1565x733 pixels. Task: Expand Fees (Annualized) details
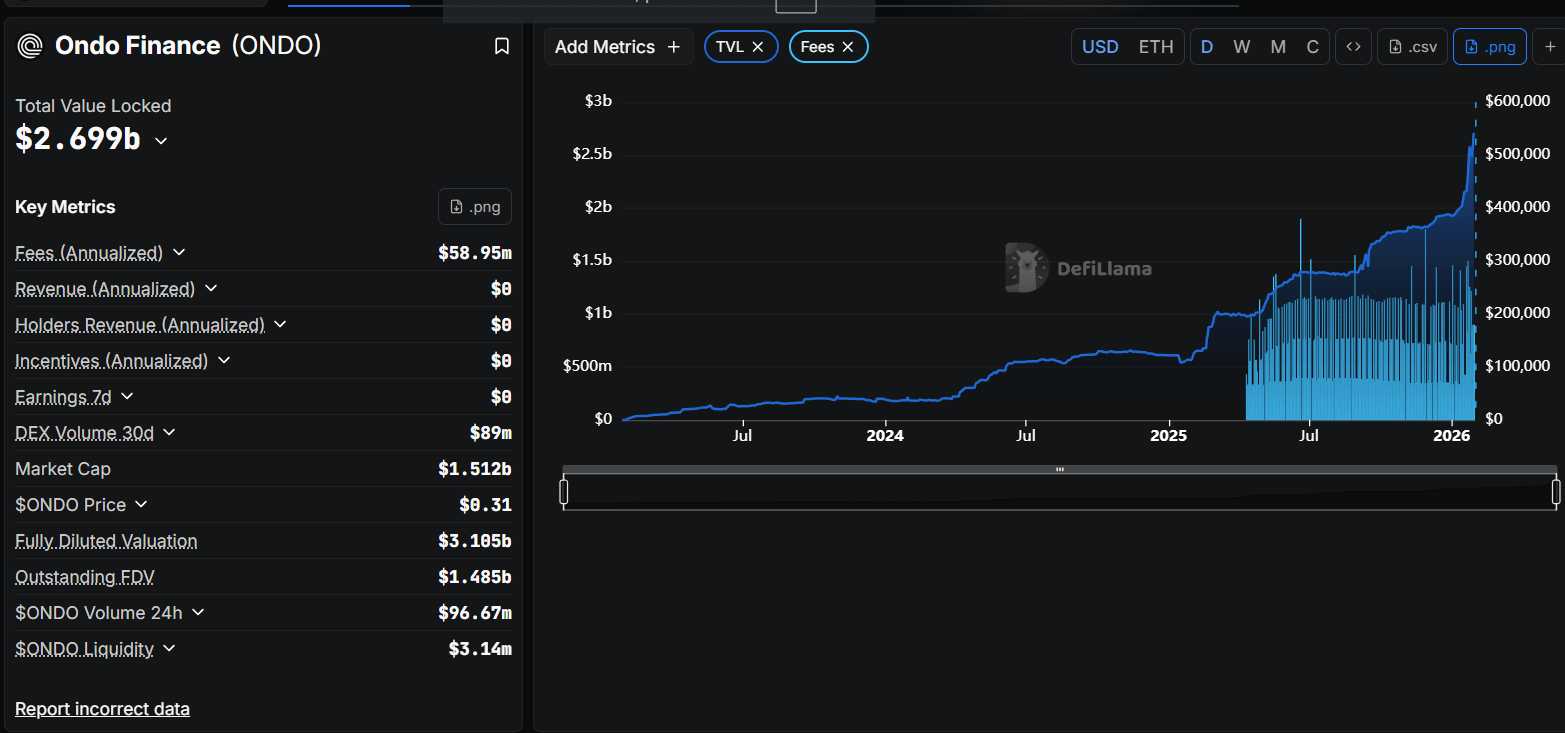(179, 252)
